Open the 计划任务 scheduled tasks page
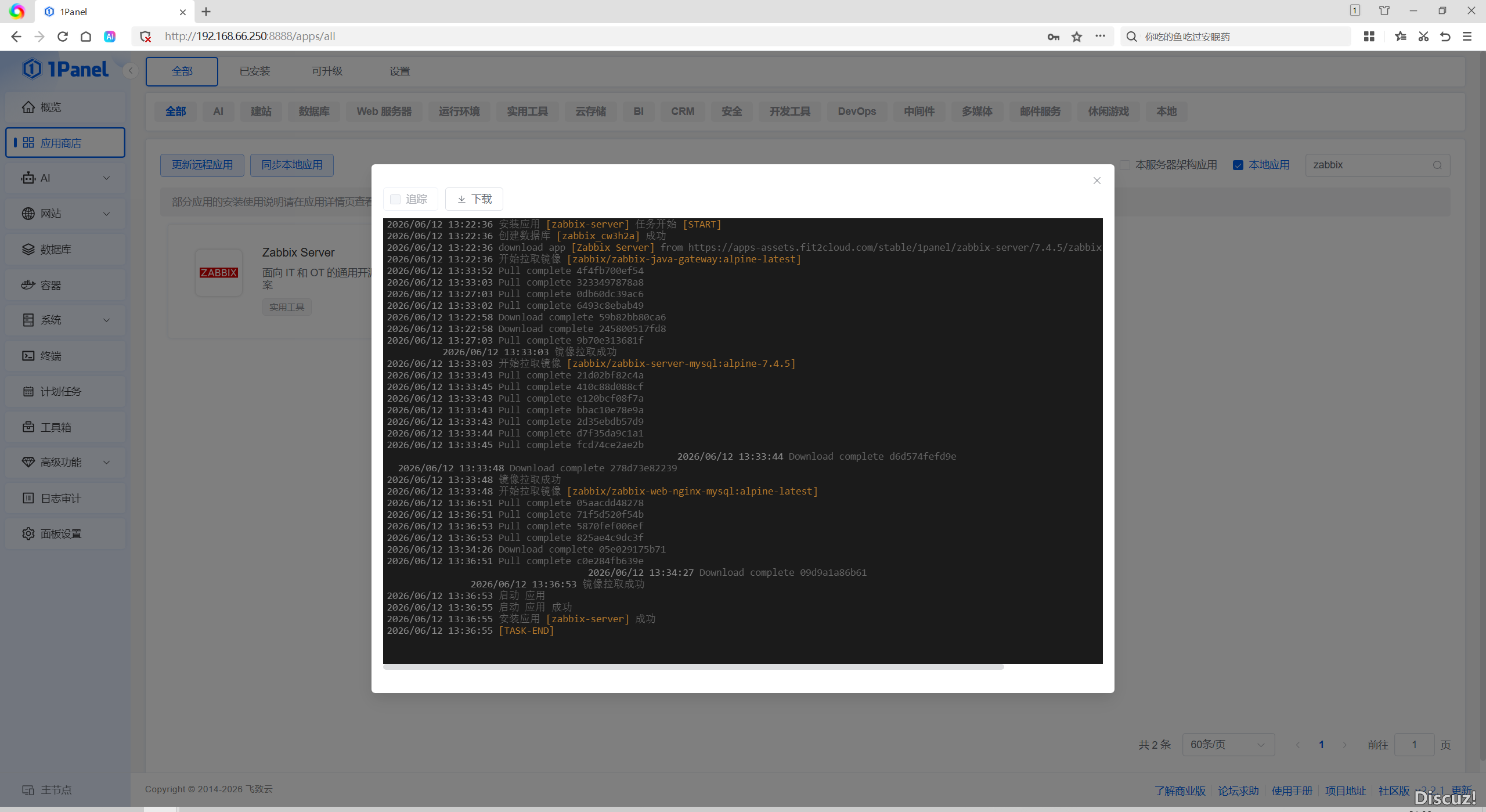The width and height of the screenshot is (1486, 812). click(x=65, y=391)
